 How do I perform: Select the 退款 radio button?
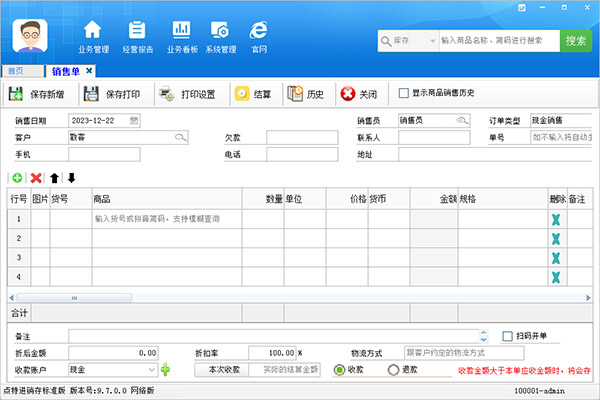393,370
